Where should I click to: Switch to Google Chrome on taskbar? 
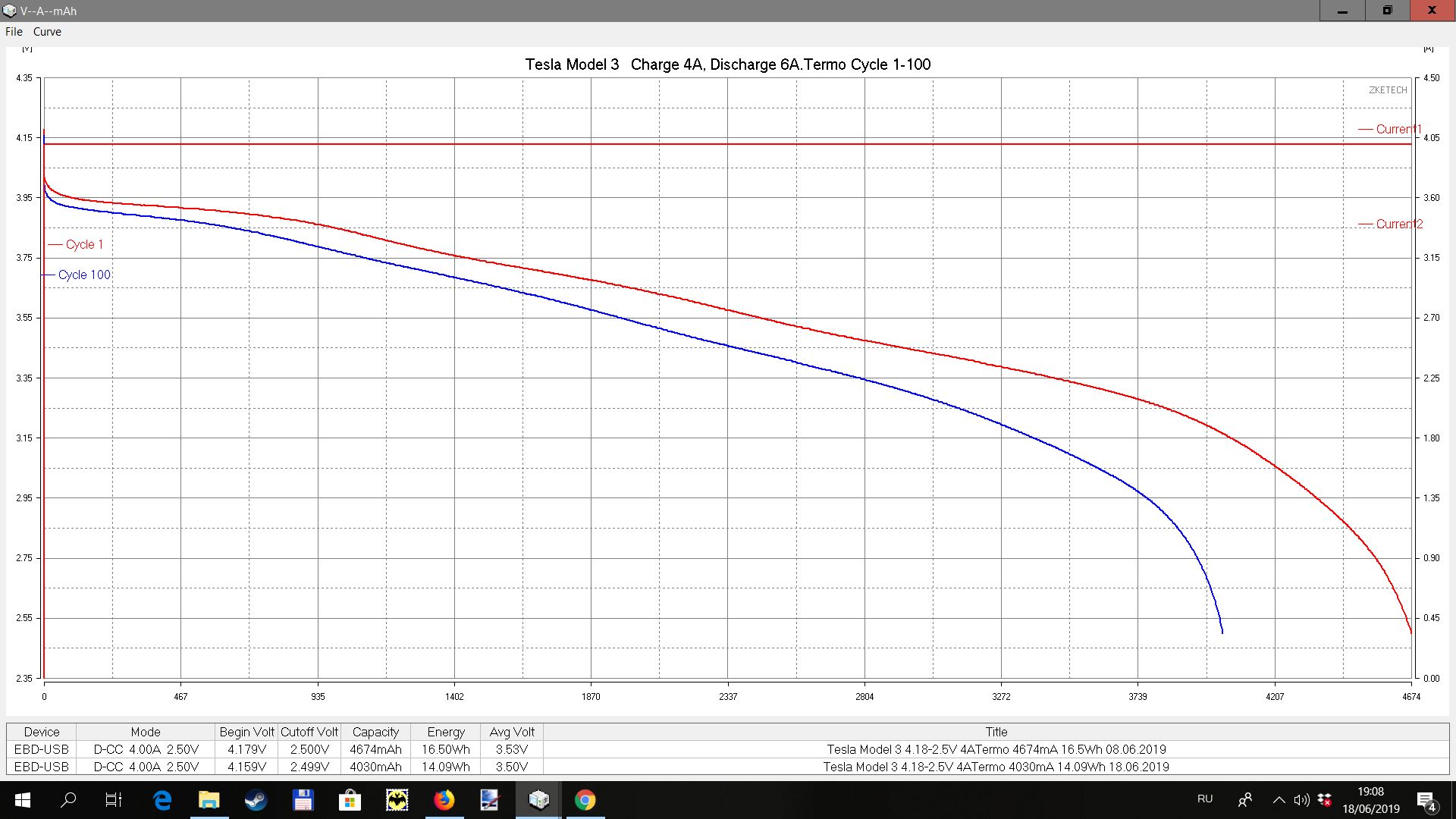[x=585, y=800]
